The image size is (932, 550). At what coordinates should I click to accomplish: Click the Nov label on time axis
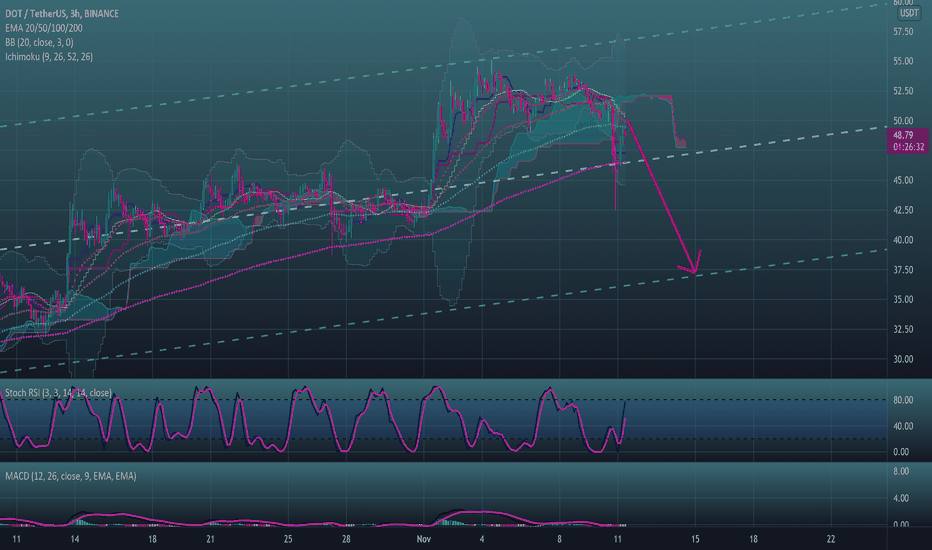click(423, 539)
